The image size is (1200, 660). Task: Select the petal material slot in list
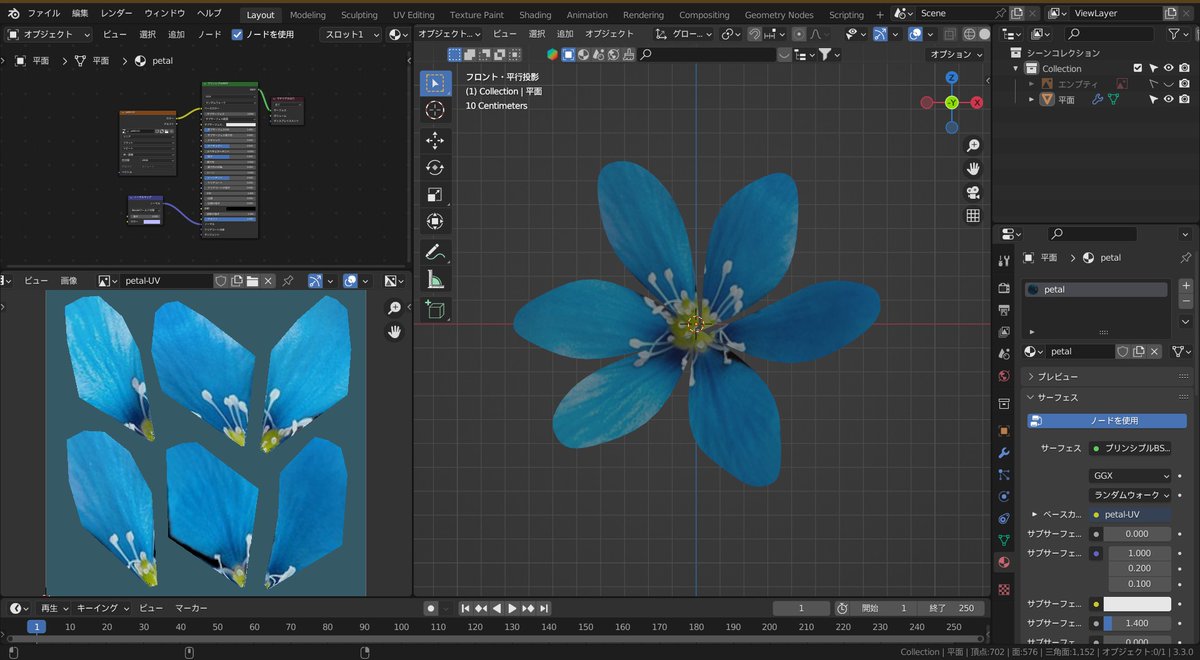[1097, 290]
